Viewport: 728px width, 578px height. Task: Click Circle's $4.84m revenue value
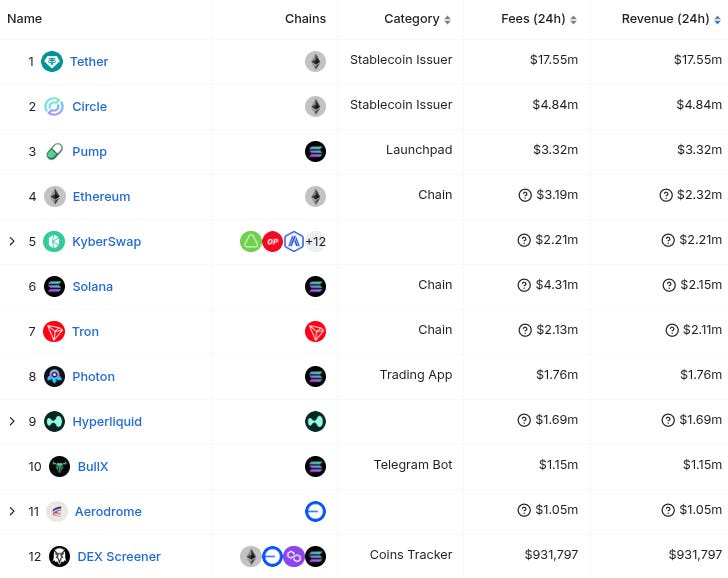pyautogui.click(x=699, y=104)
